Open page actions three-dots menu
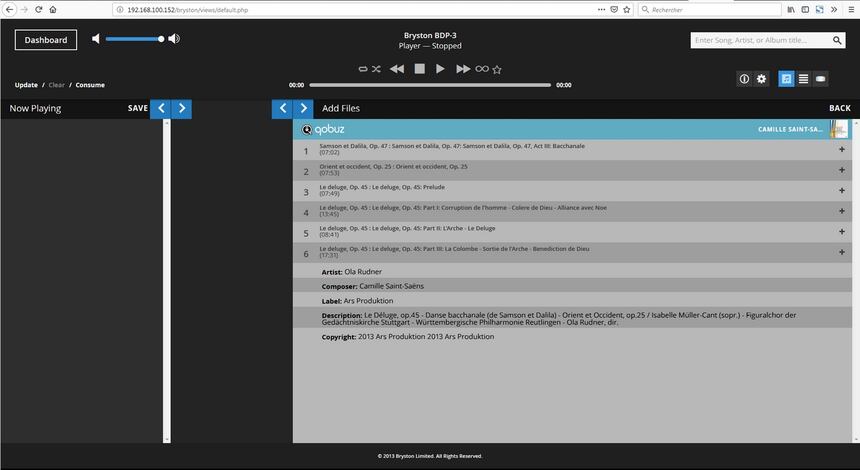Screen dimensions: 860x470 point(602,9)
